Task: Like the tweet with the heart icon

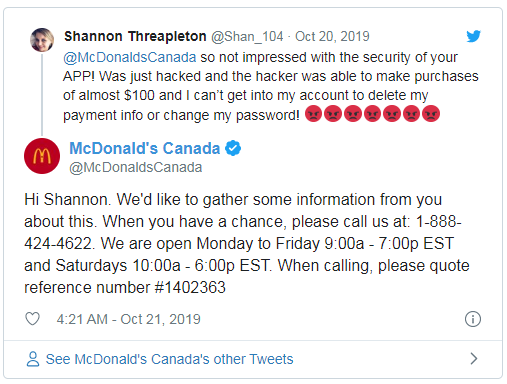Action: (x=33, y=319)
